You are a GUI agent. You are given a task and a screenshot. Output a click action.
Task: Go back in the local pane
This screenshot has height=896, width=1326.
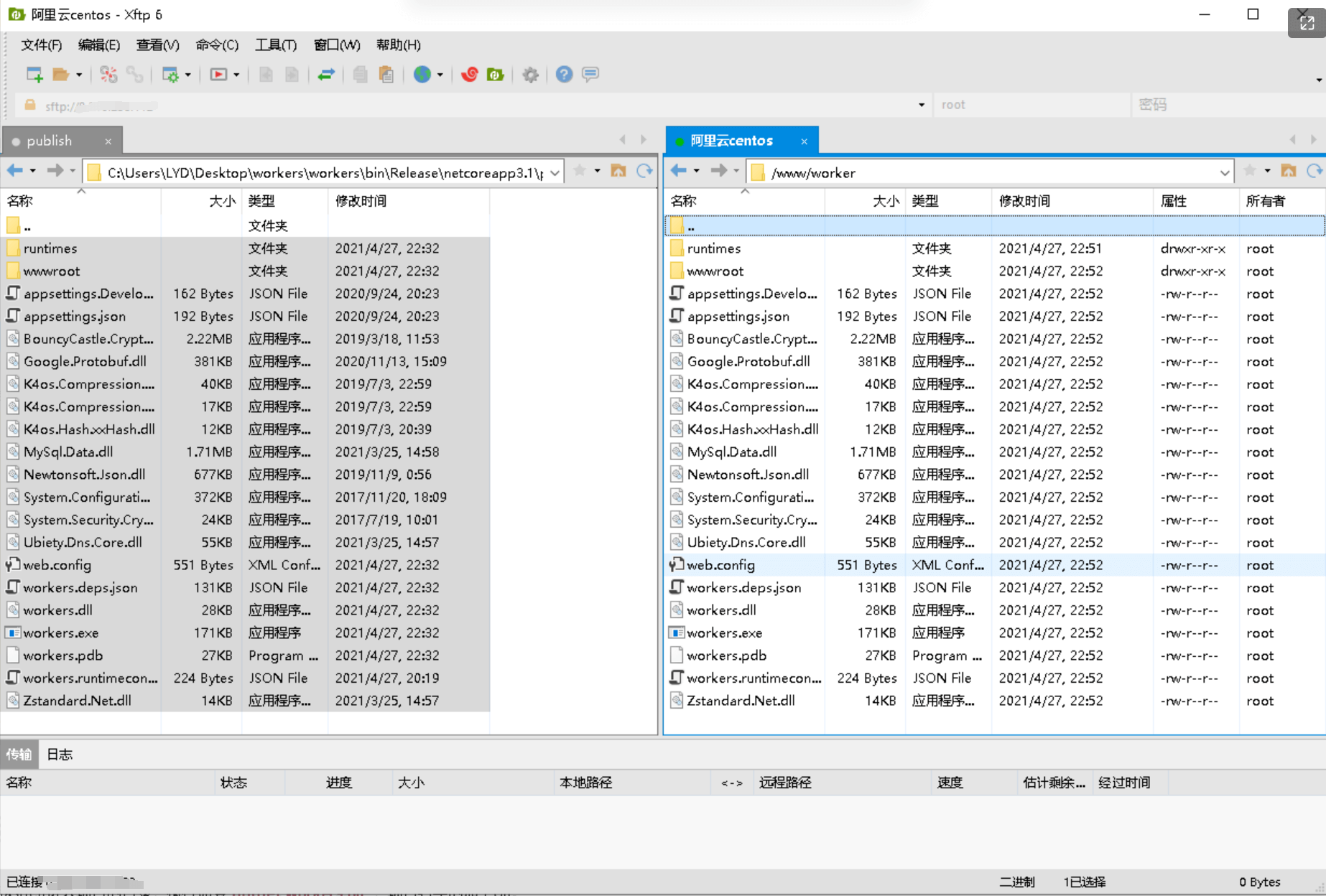tap(15, 171)
